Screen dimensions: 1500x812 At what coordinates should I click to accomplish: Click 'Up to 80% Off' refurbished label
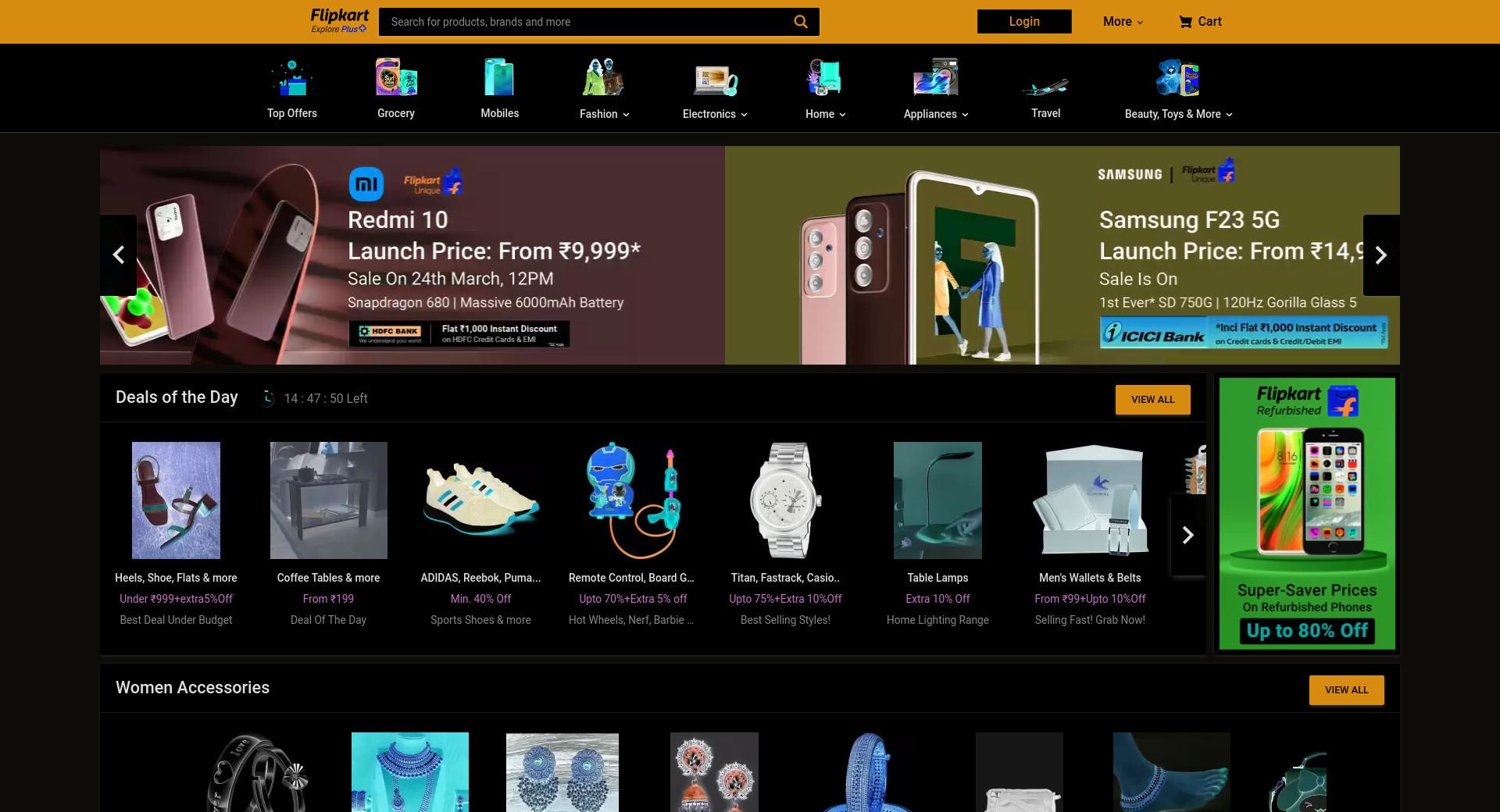tap(1307, 631)
